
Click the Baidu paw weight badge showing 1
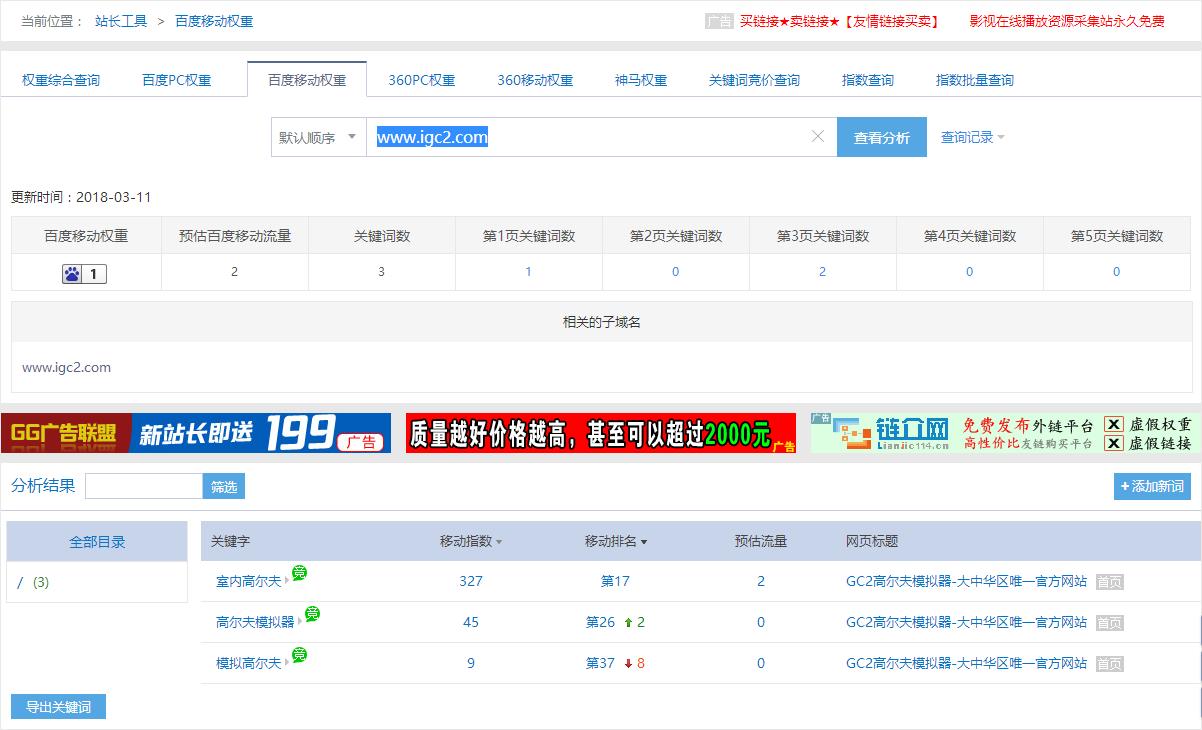click(83, 274)
